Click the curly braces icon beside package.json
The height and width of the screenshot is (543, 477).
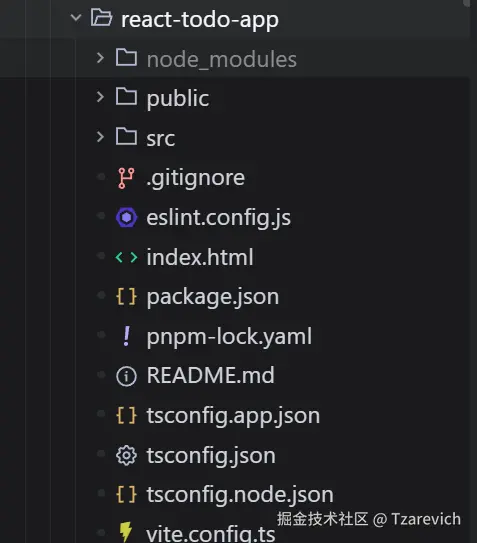[x=126, y=297]
